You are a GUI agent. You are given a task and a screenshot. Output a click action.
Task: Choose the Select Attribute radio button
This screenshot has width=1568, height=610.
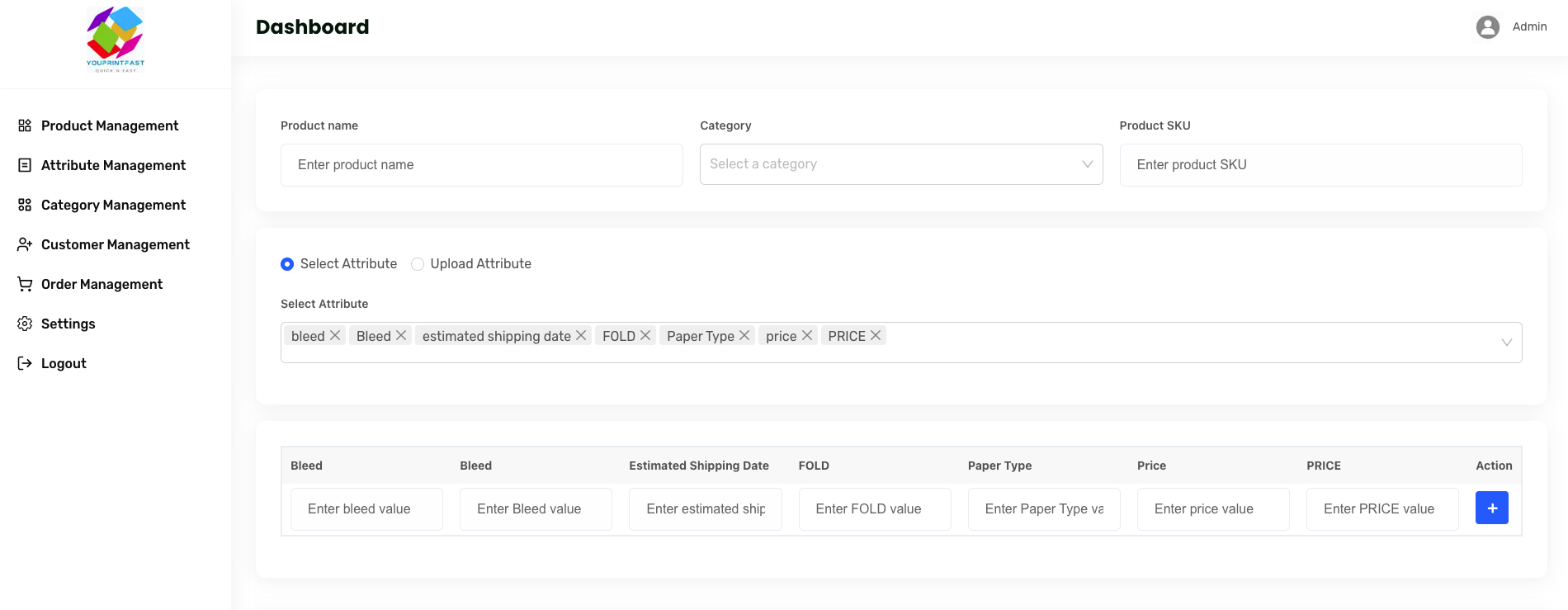click(x=287, y=264)
